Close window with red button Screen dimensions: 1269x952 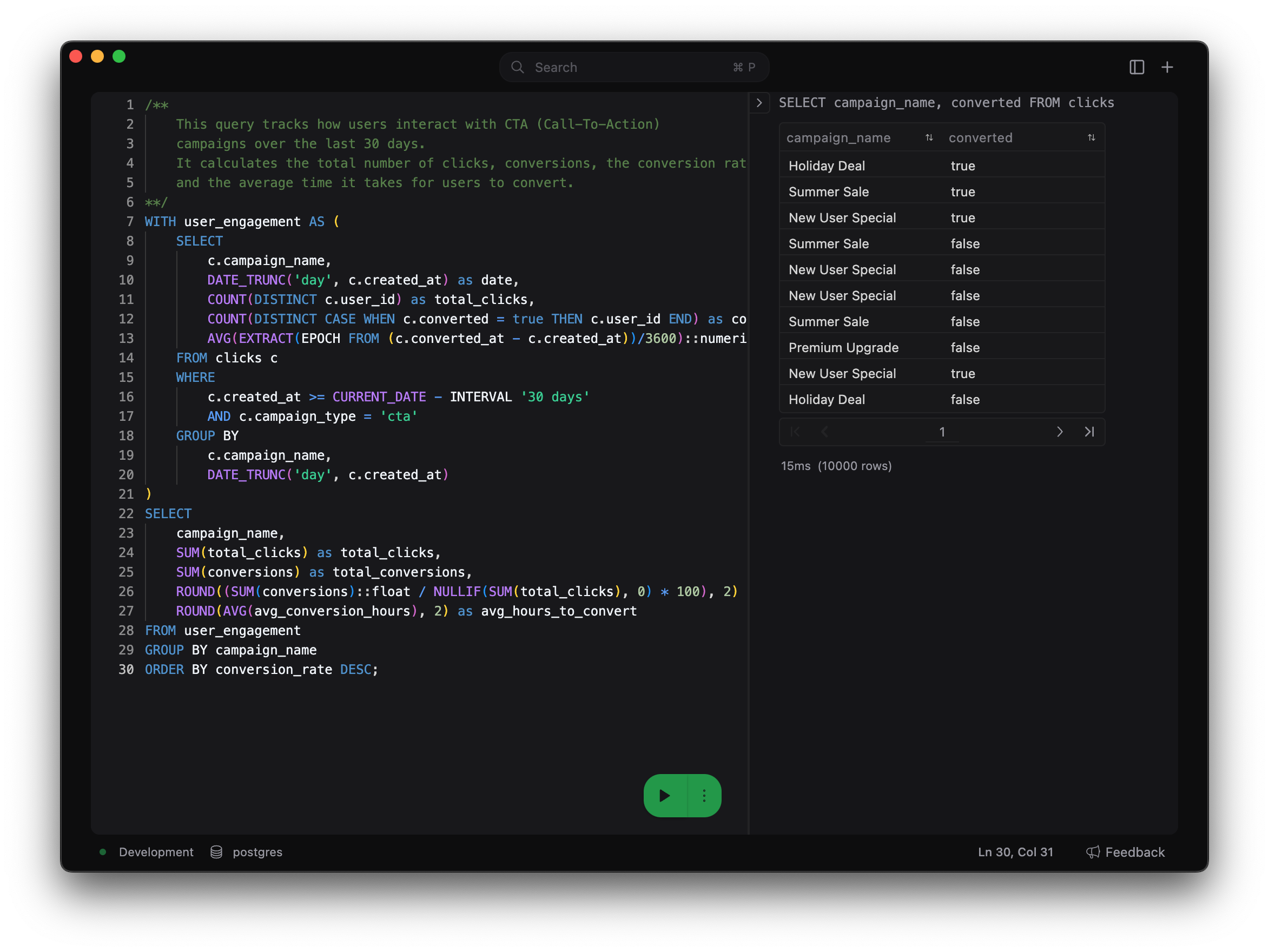[76, 56]
